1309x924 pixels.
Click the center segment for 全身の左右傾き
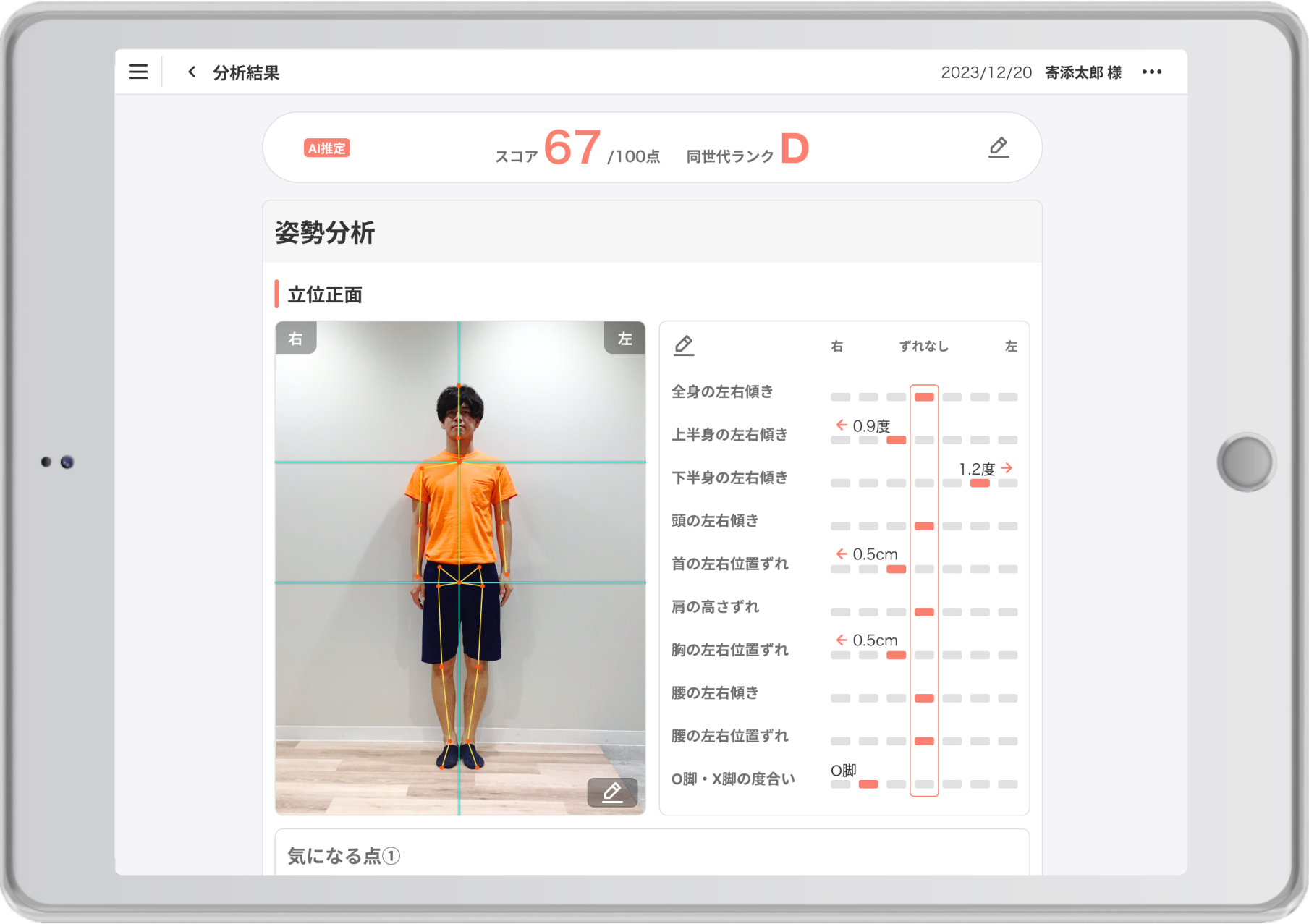(924, 397)
